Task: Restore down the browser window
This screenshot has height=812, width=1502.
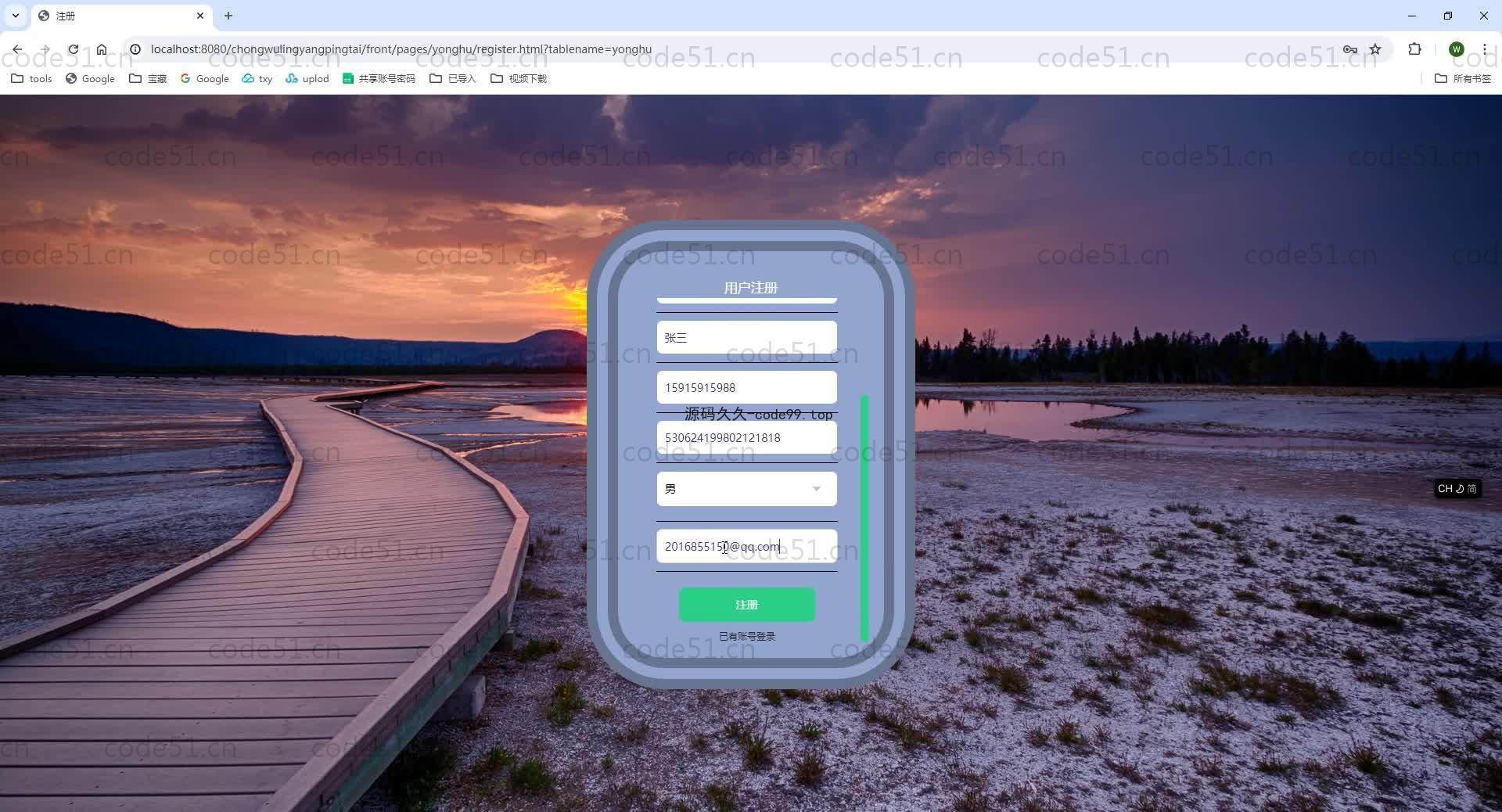Action: [x=1448, y=16]
